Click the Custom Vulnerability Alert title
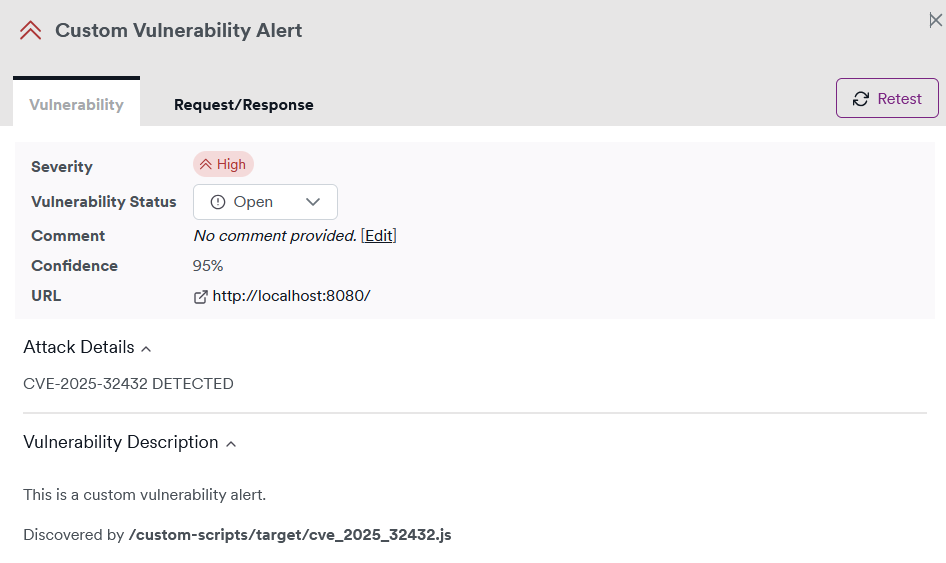The height and width of the screenshot is (563, 946). point(179,30)
